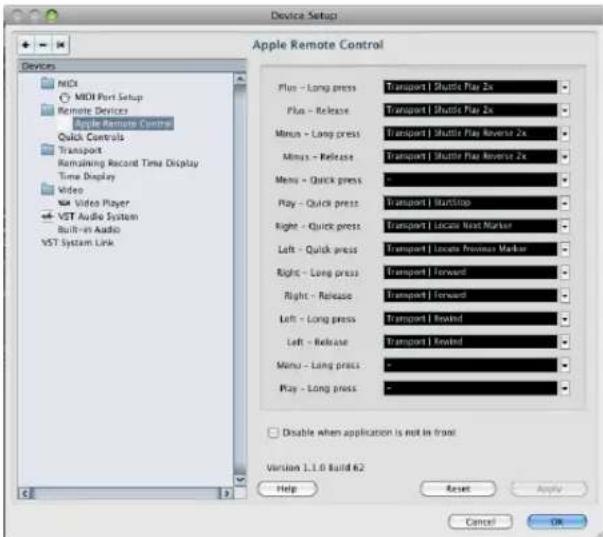Screen dimensions: 603x537
Task: Click the add device plus button
Action: click(26, 45)
